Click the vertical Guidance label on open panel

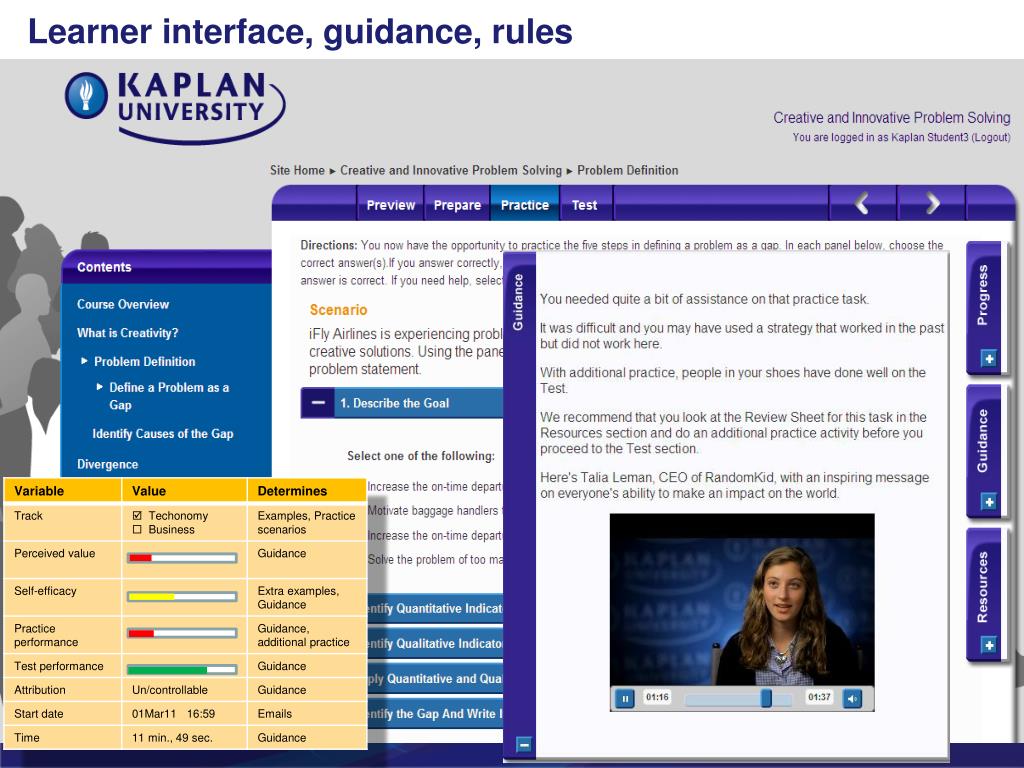(518, 302)
